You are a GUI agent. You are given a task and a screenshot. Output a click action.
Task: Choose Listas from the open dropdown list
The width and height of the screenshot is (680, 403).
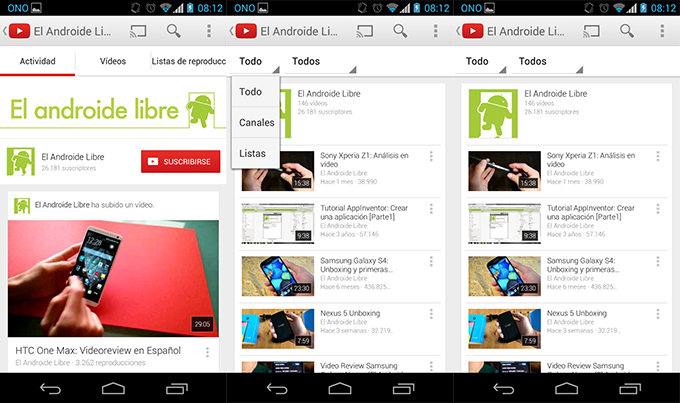(252, 153)
